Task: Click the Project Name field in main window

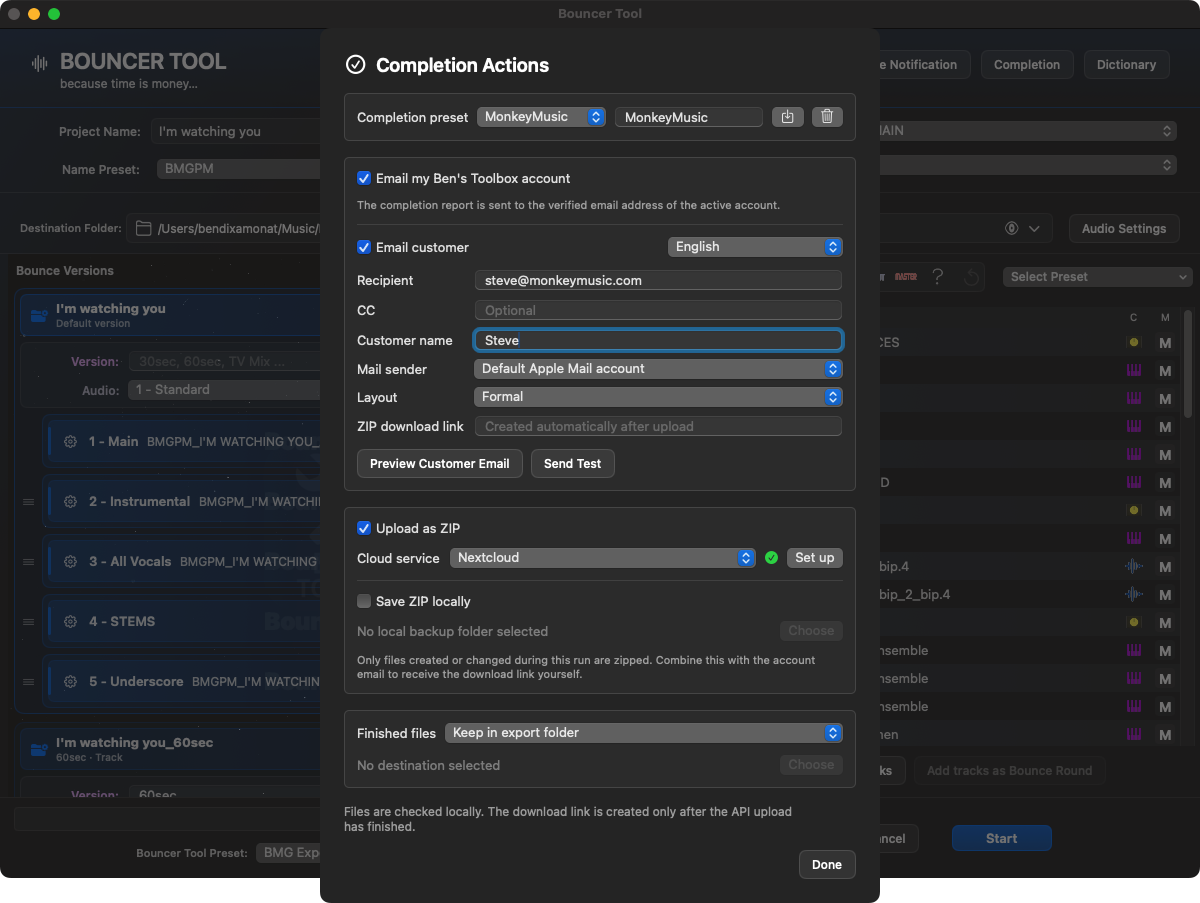Action: click(x=235, y=131)
